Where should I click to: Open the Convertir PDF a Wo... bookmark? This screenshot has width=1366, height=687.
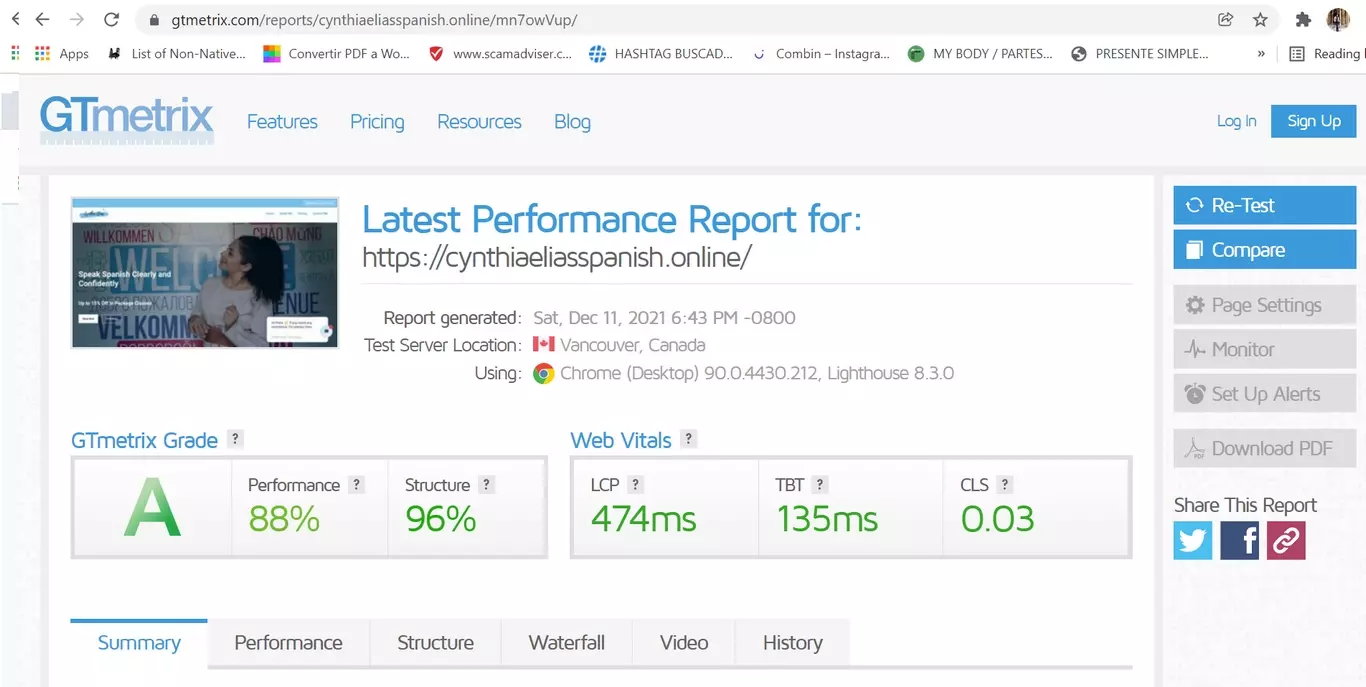337,54
